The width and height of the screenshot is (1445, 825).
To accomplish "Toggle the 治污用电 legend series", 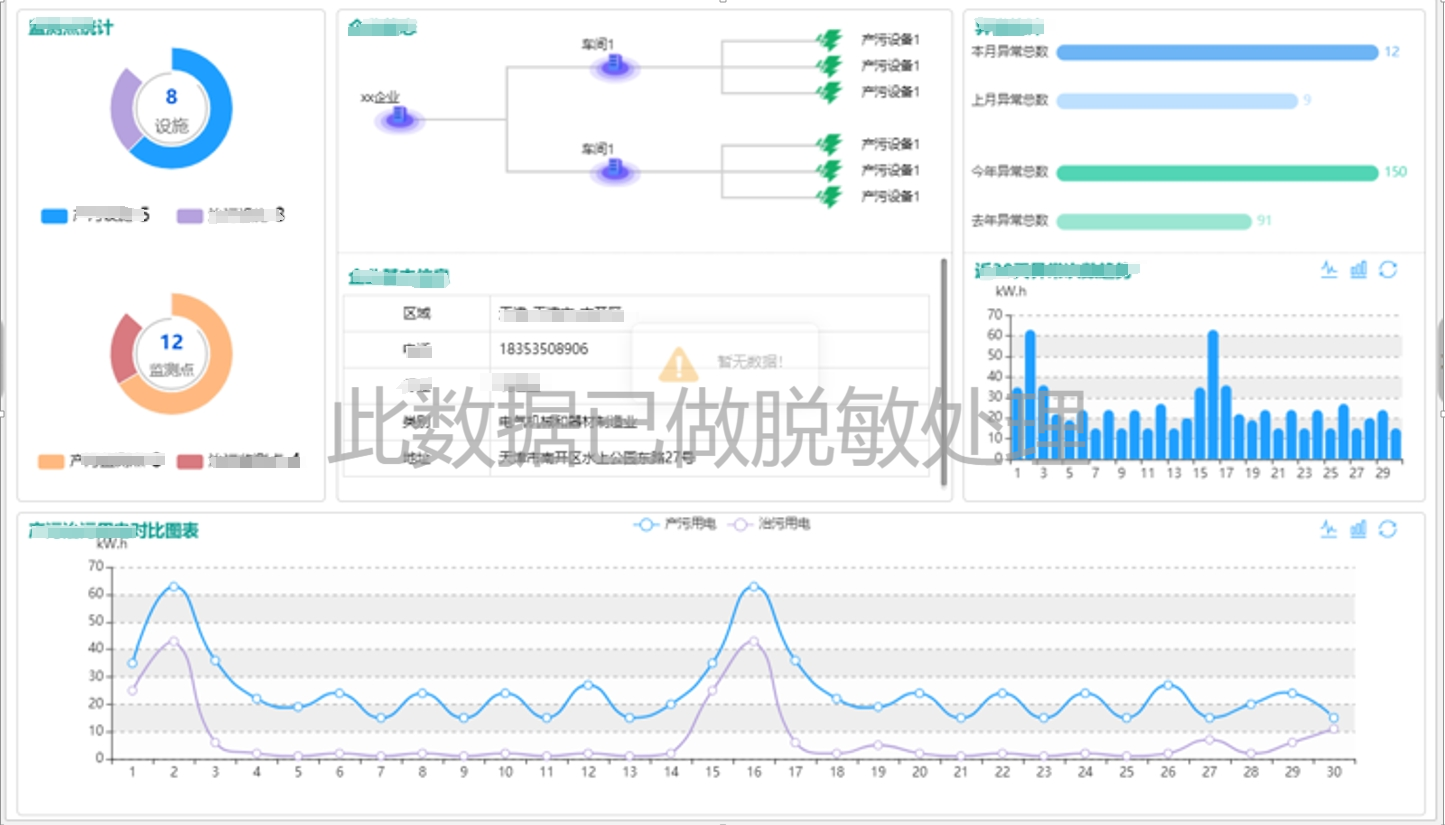I will [x=769, y=523].
